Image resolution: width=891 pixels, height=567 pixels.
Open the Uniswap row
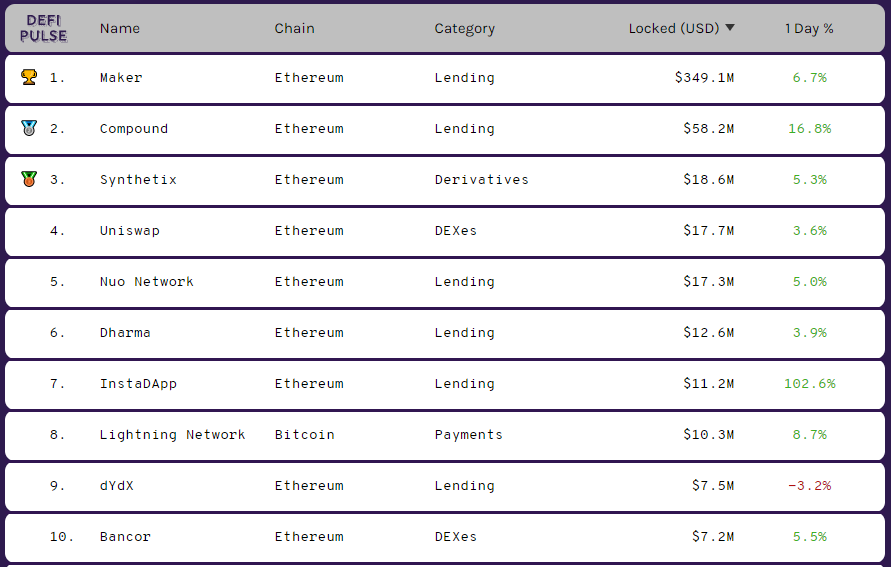(x=445, y=232)
